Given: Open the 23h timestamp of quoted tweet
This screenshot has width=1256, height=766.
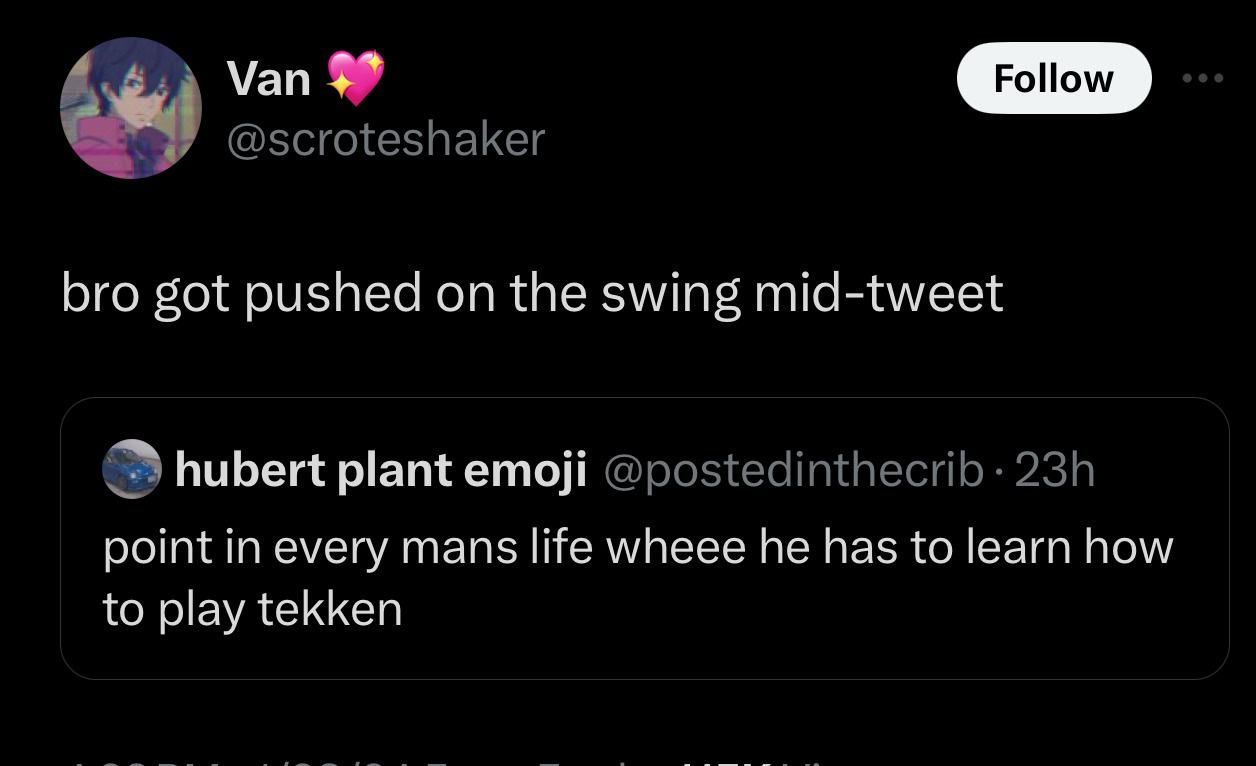Looking at the screenshot, I should tap(1055, 470).
